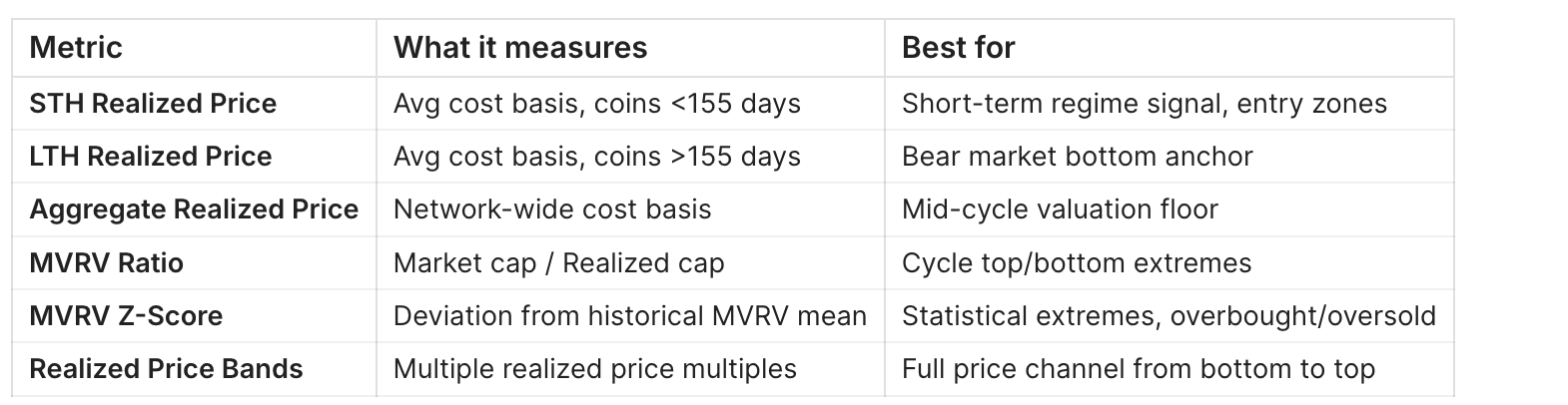Image resolution: width=1568 pixels, height=405 pixels.
Task: Select the STH Realized Price cell
Action: coord(153,104)
